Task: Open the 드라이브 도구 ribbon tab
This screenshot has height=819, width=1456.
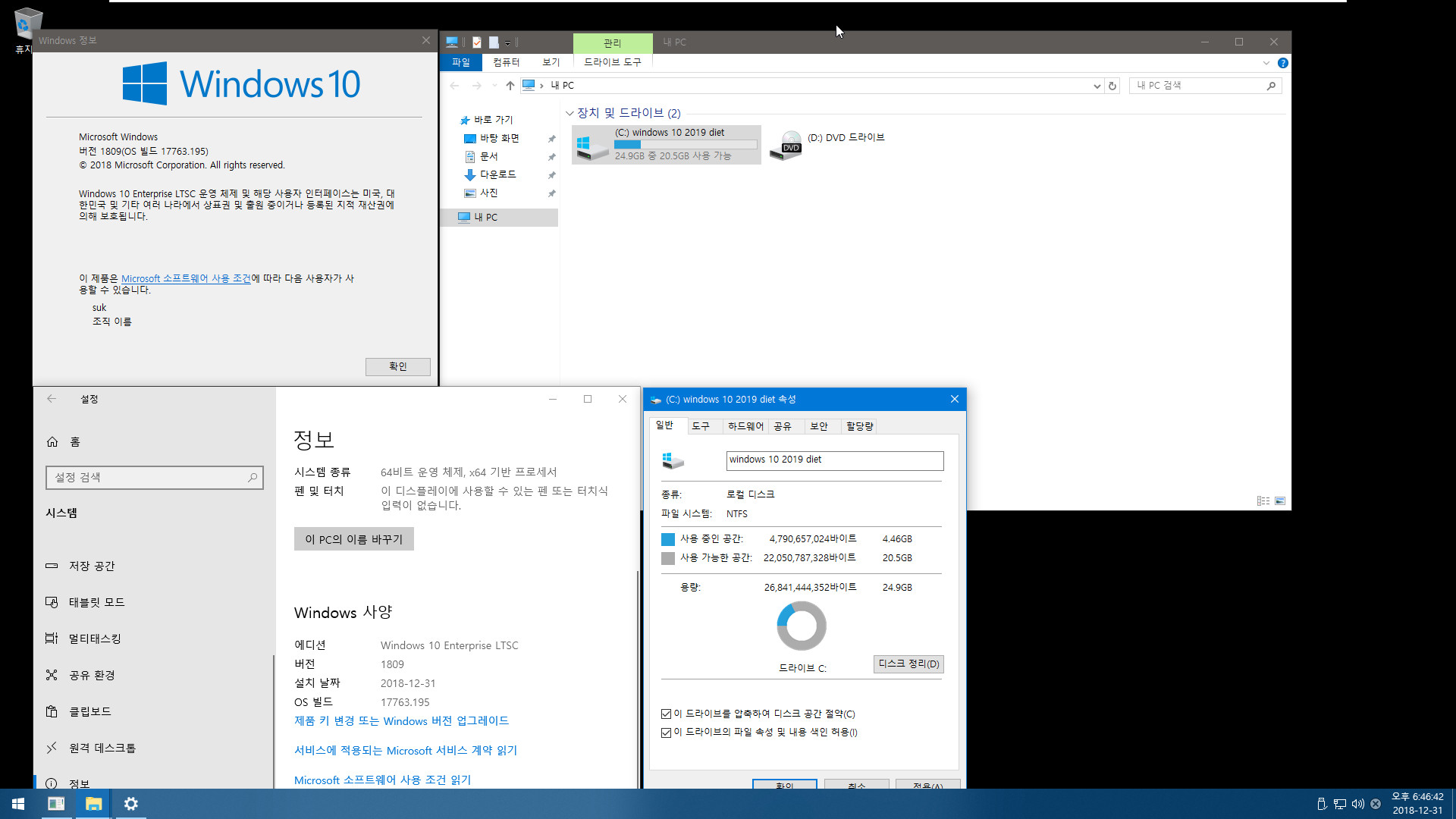Action: [x=613, y=62]
